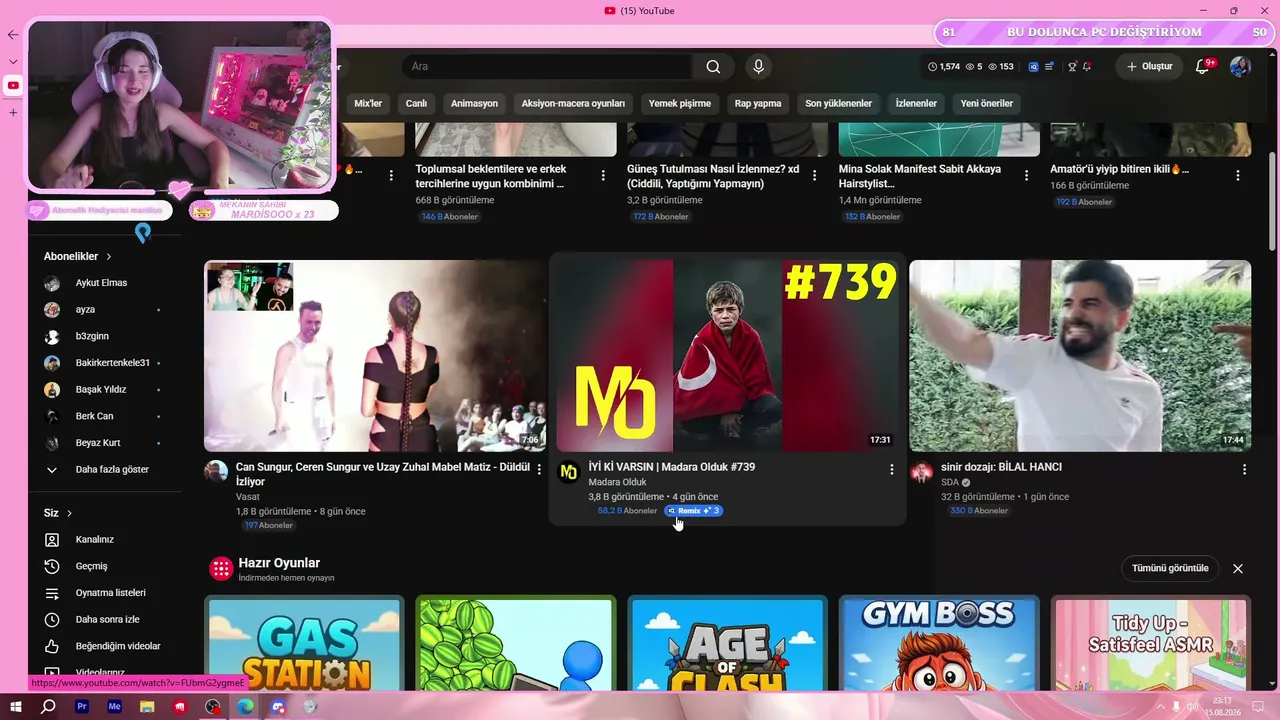
Task: Open a new tab with the plus icon
Action: click(x=13, y=112)
